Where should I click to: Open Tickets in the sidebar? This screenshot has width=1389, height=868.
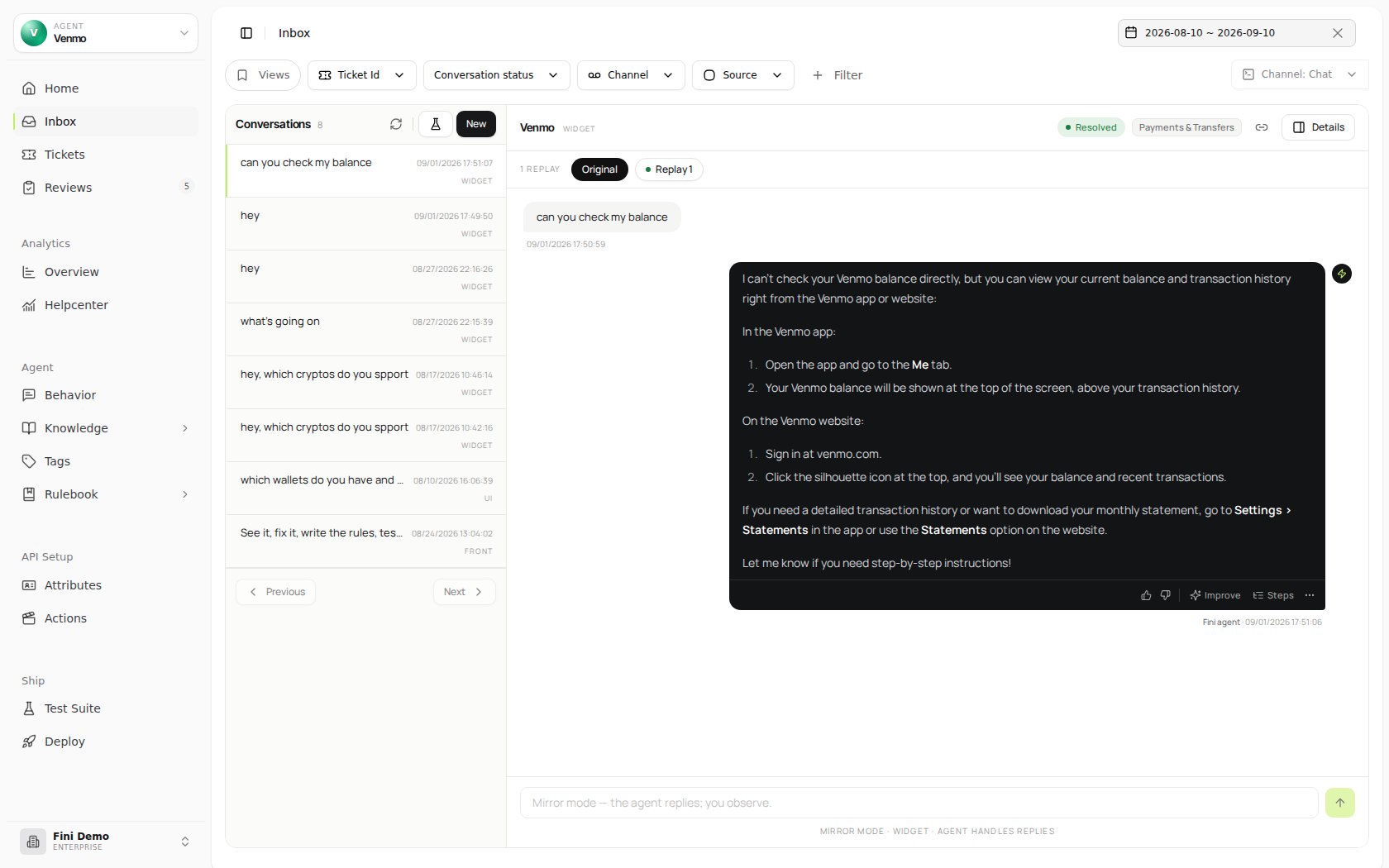(106, 155)
